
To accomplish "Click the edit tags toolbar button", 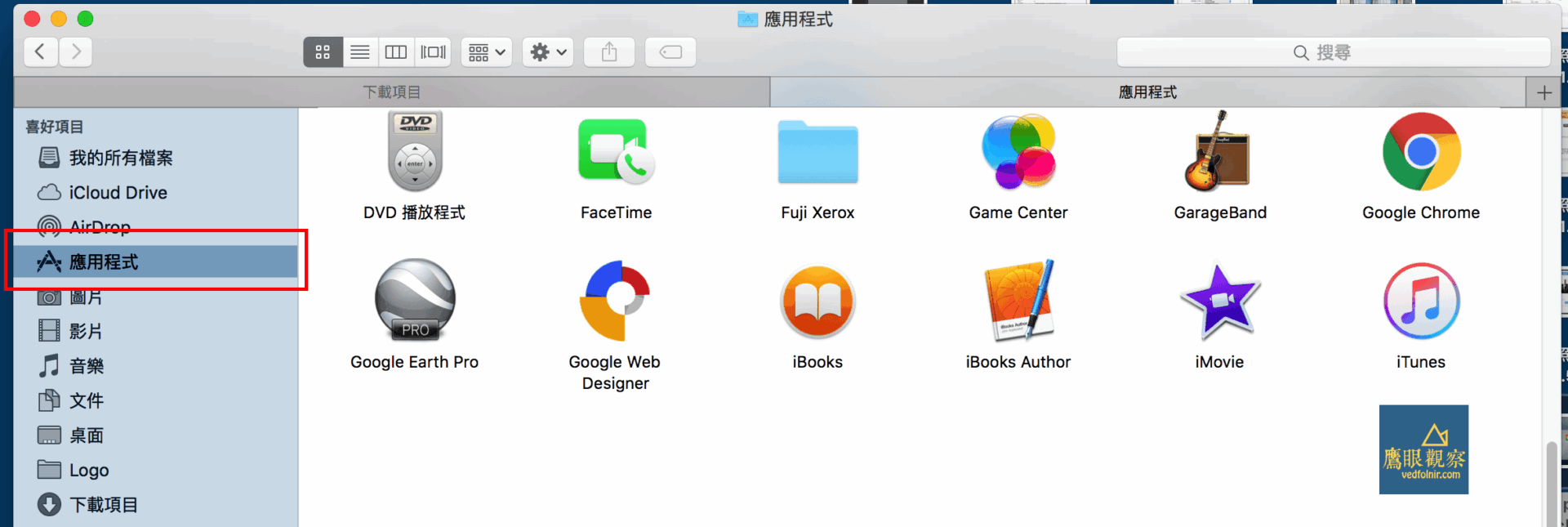I will 670,52.
